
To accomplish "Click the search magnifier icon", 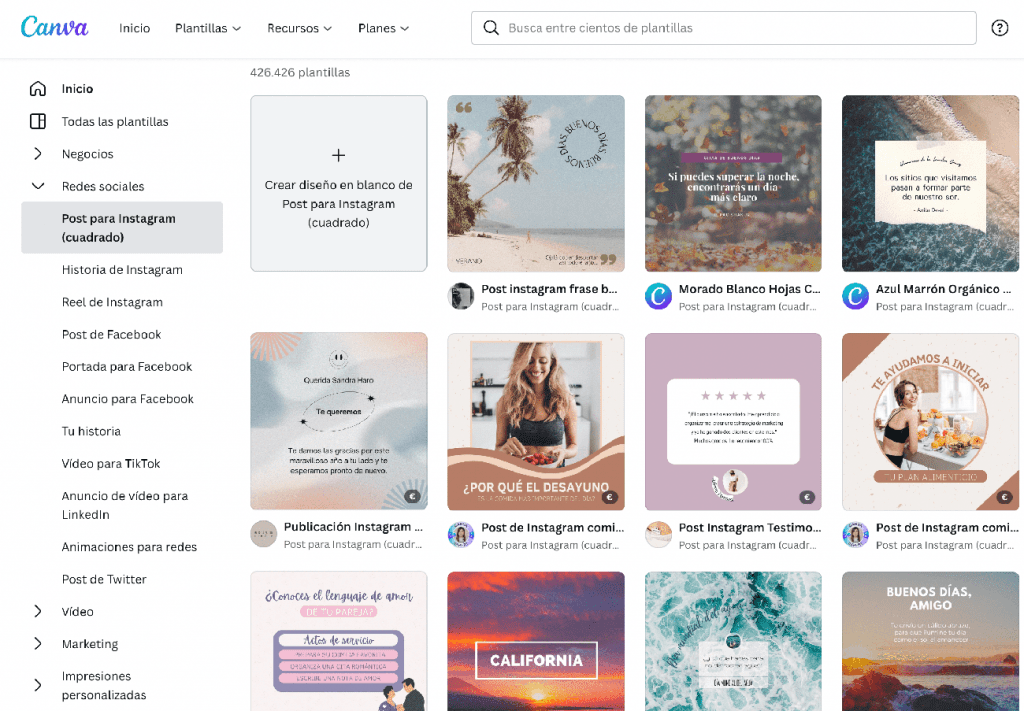I will (x=491, y=27).
